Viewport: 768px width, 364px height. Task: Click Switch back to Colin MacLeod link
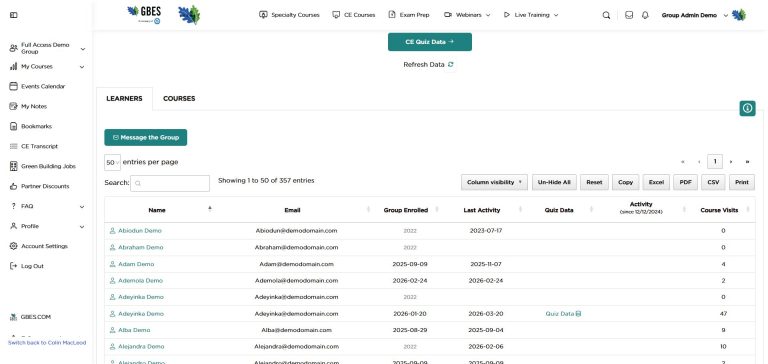pos(47,343)
